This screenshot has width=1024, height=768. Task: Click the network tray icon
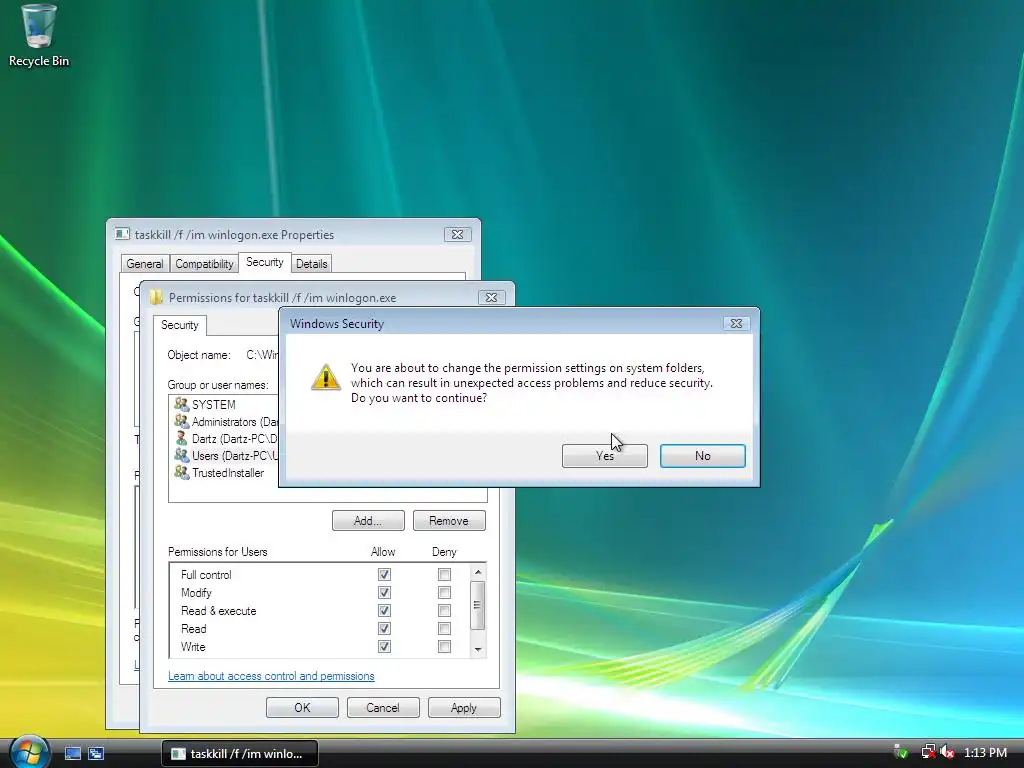click(x=928, y=752)
